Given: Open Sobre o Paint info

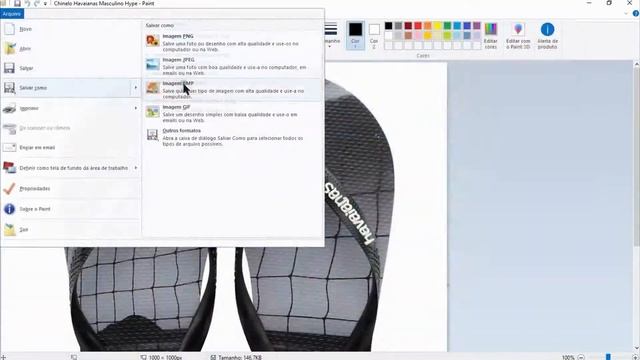Looking at the screenshot, I should coord(71,209).
